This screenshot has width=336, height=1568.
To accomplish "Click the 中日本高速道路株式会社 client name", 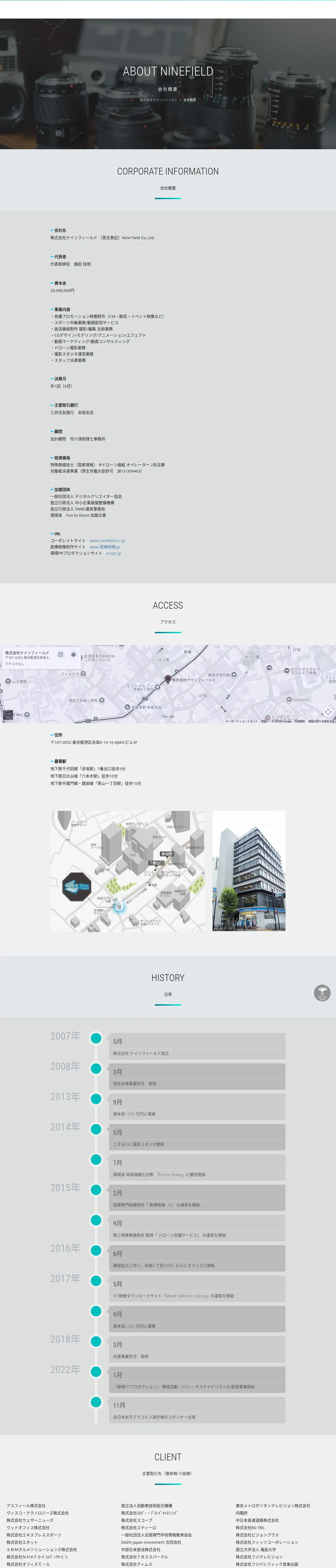I will click(257, 1520).
